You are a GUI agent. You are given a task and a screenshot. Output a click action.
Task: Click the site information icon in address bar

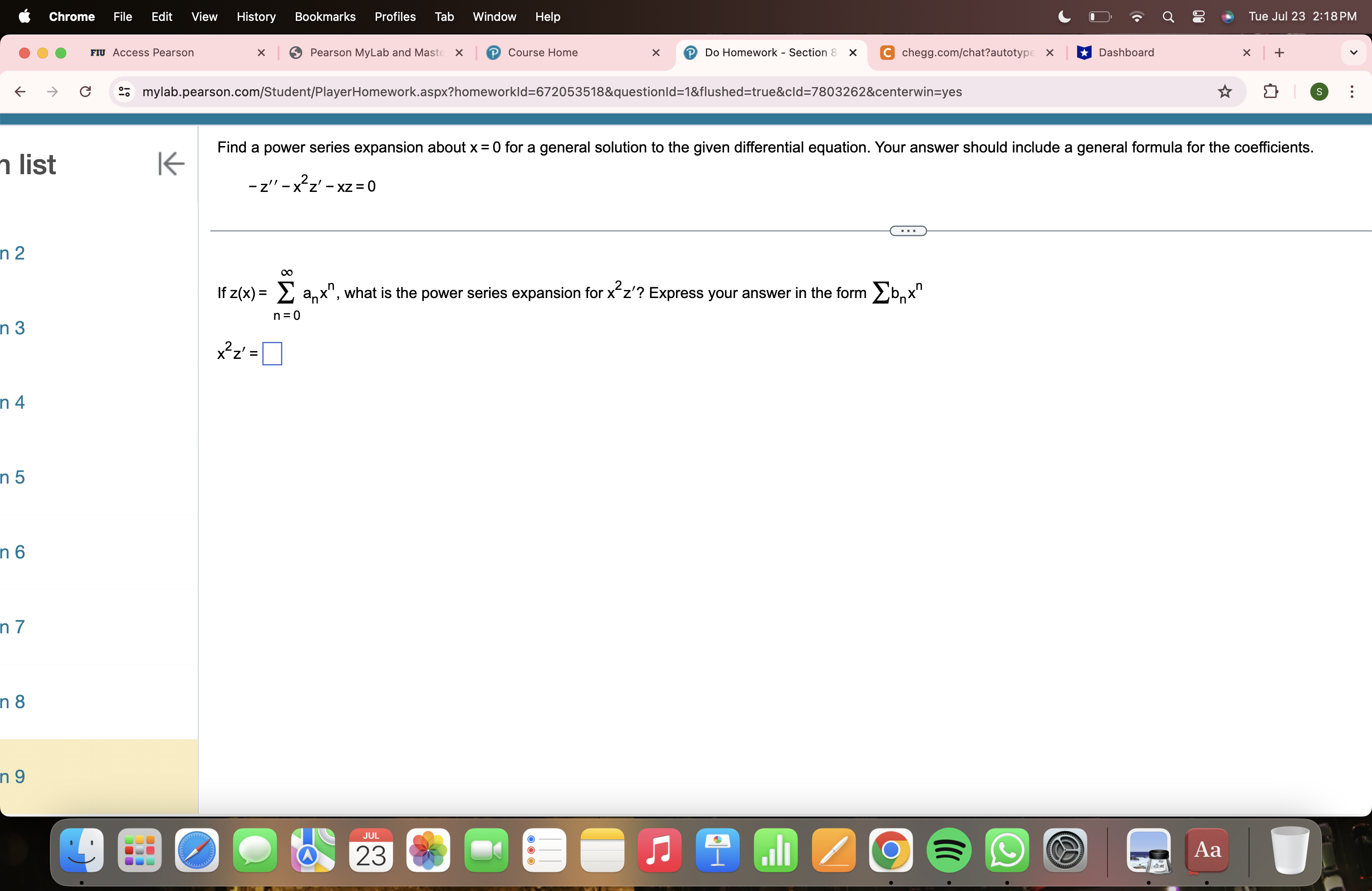coord(123,92)
